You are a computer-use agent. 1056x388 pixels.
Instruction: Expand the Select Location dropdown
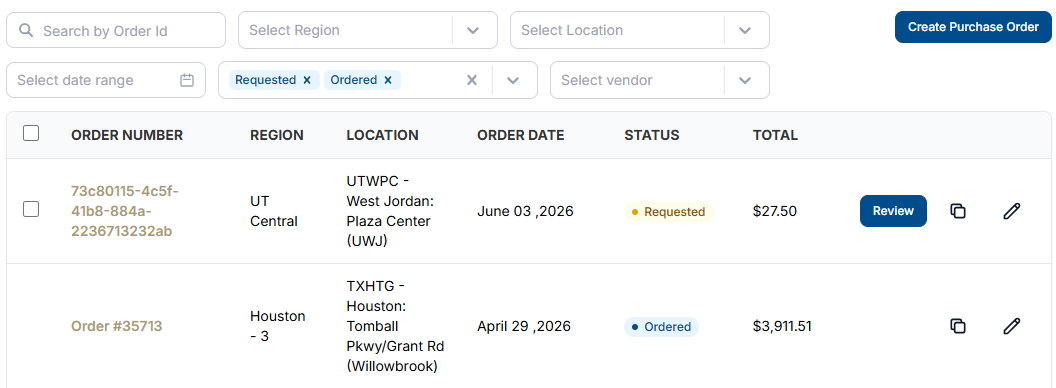coord(745,30)
